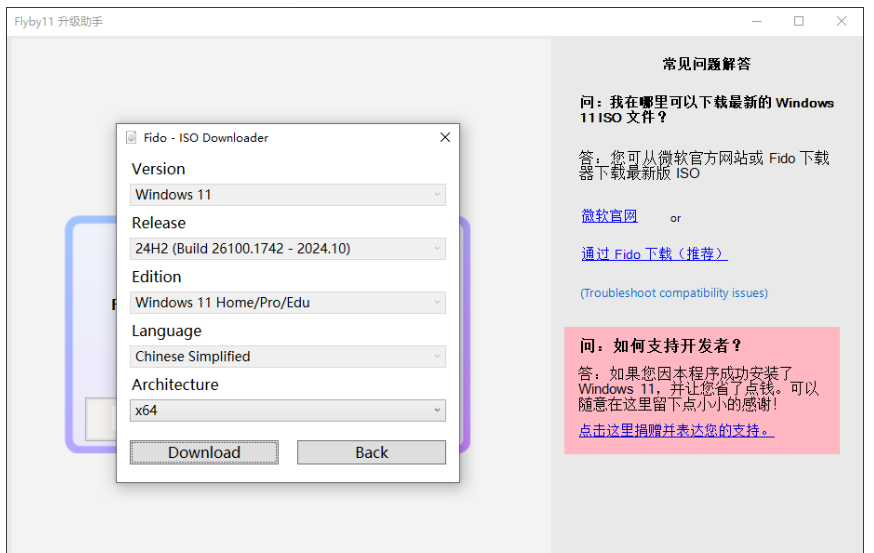Image resolution: width=874 pixels, height=553 pixels.
Task: Click the Version label in Fido
Action: (158, 169)
